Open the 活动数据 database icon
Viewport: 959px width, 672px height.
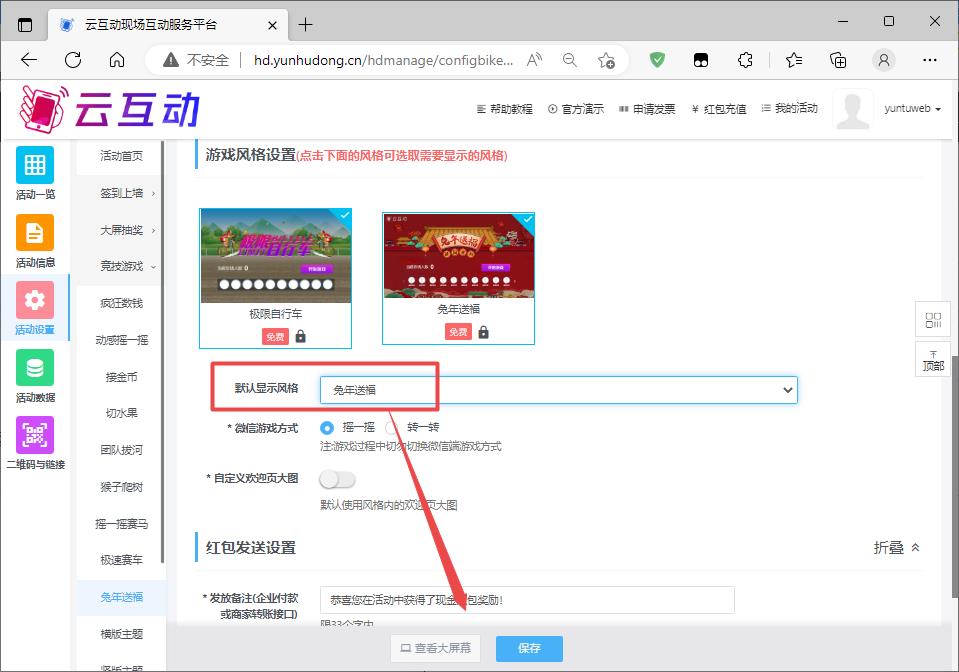[x=35, y=368]
